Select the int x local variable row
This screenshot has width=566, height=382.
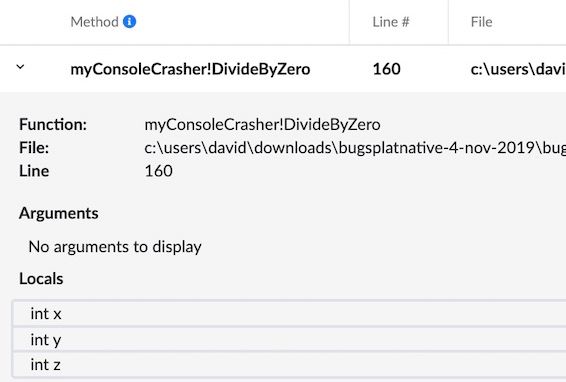coord(289,313)
